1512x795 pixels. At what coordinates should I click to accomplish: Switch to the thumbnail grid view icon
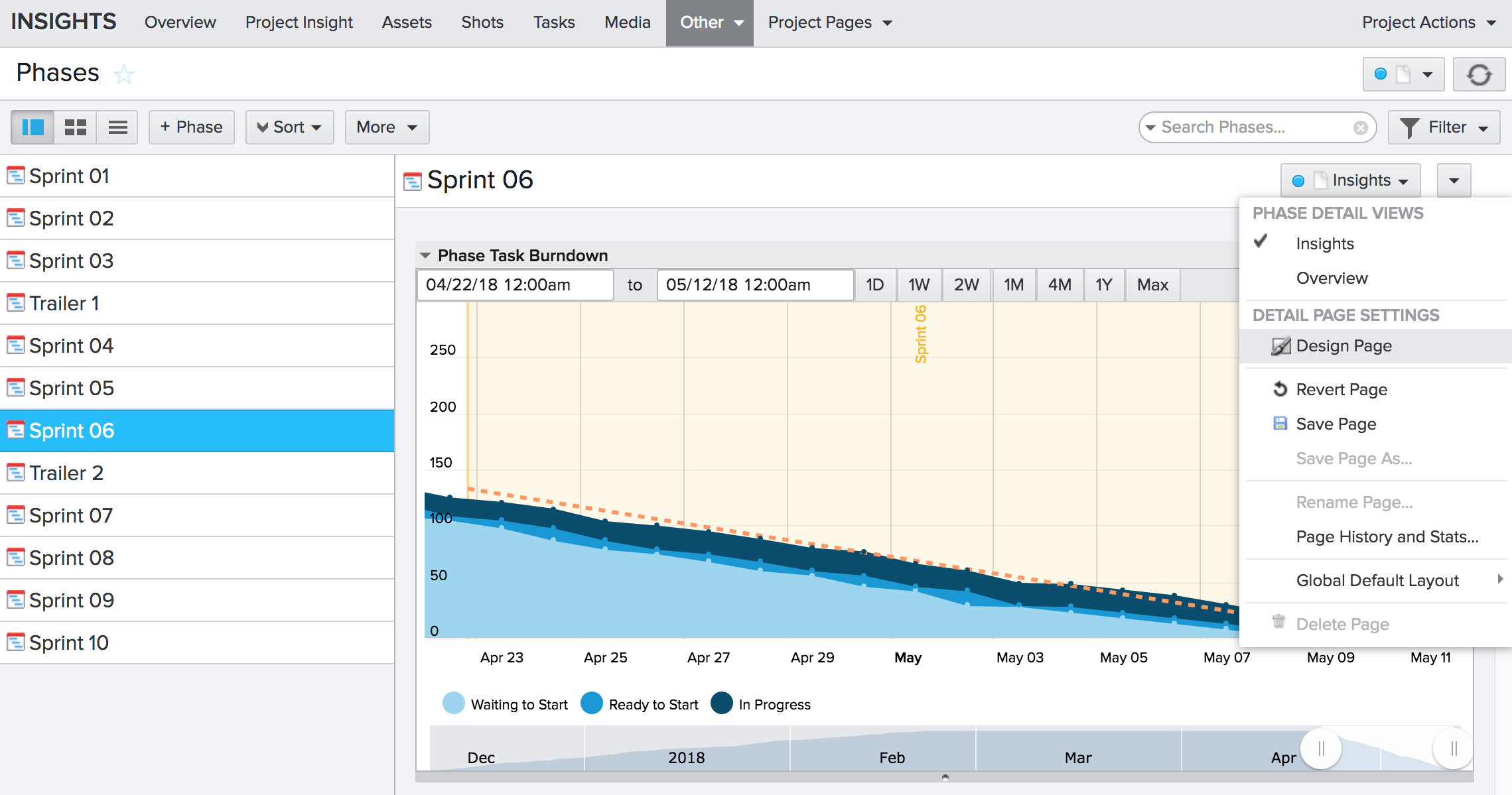(x=75, y=127)
